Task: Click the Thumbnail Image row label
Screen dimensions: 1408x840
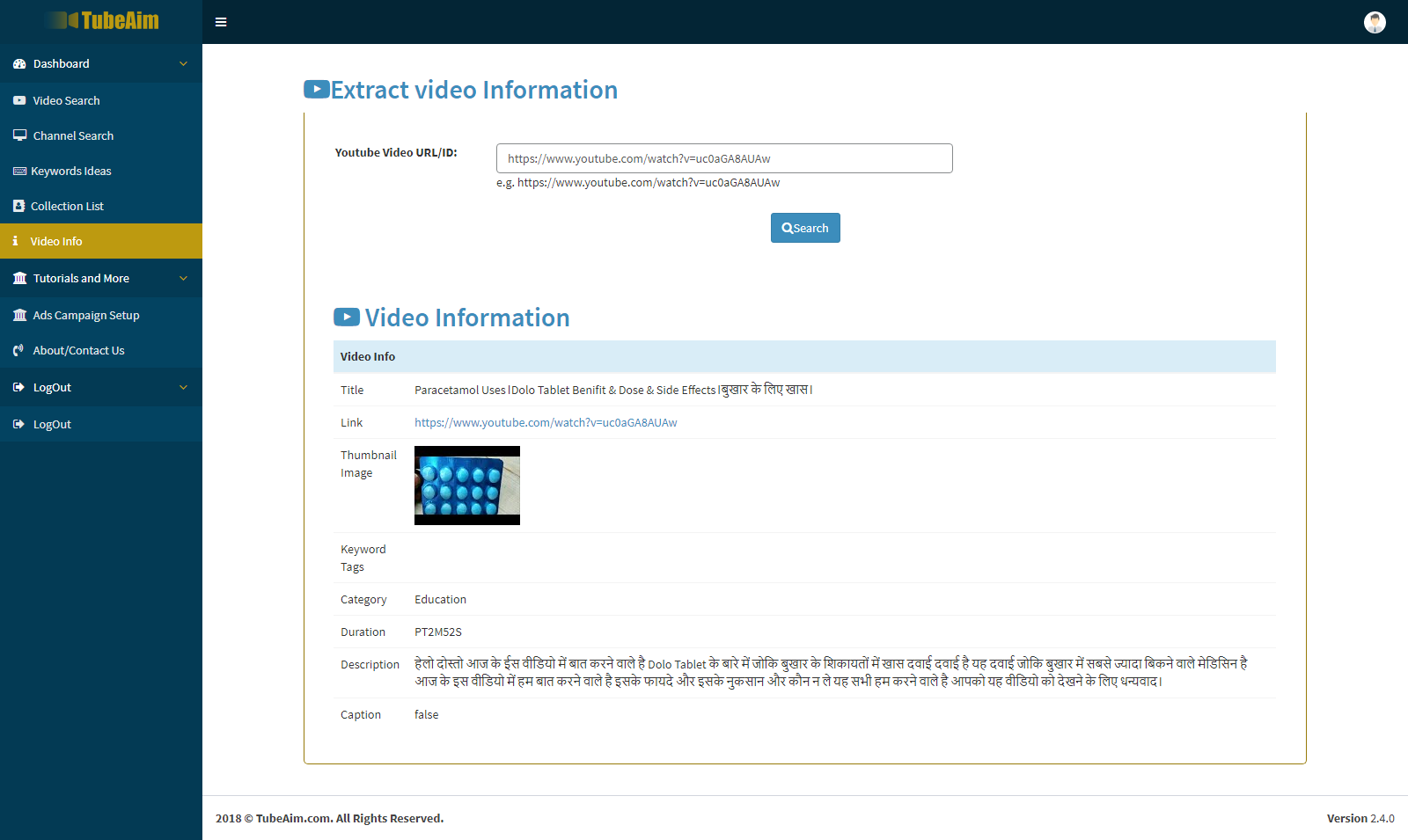Action: point(369,464)
